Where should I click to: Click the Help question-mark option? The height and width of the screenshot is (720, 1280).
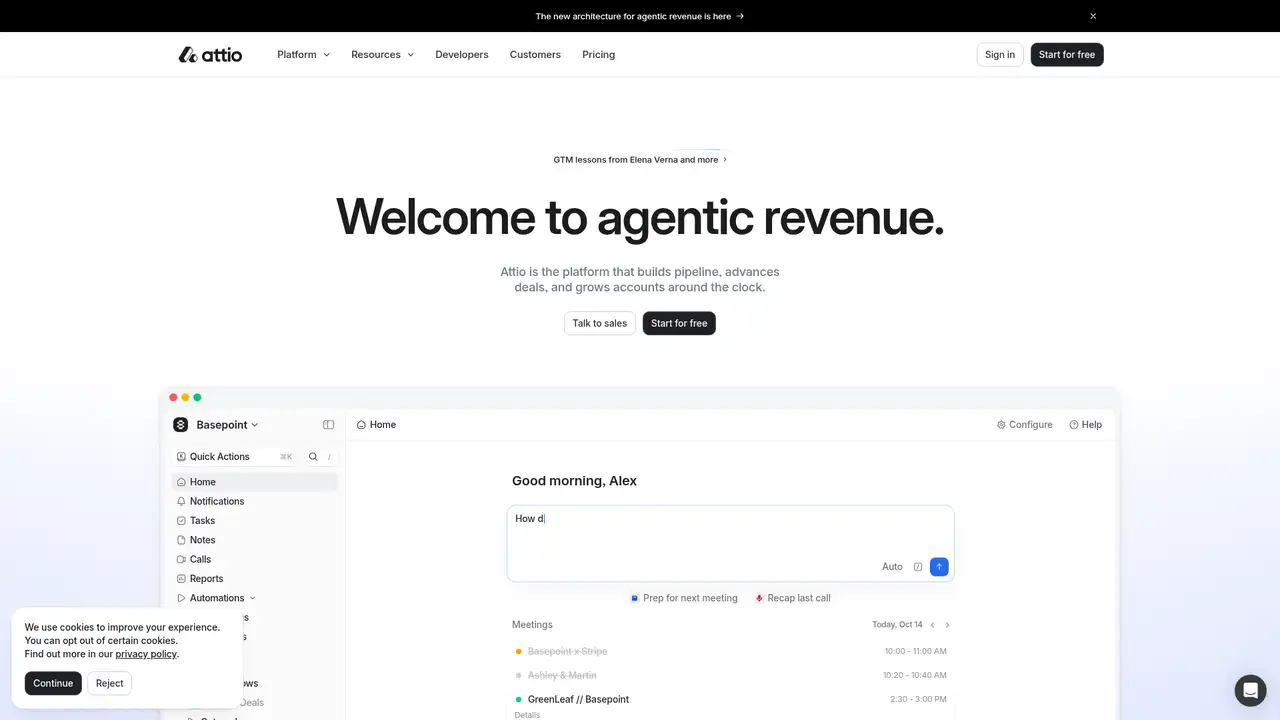click(1086, 425)
